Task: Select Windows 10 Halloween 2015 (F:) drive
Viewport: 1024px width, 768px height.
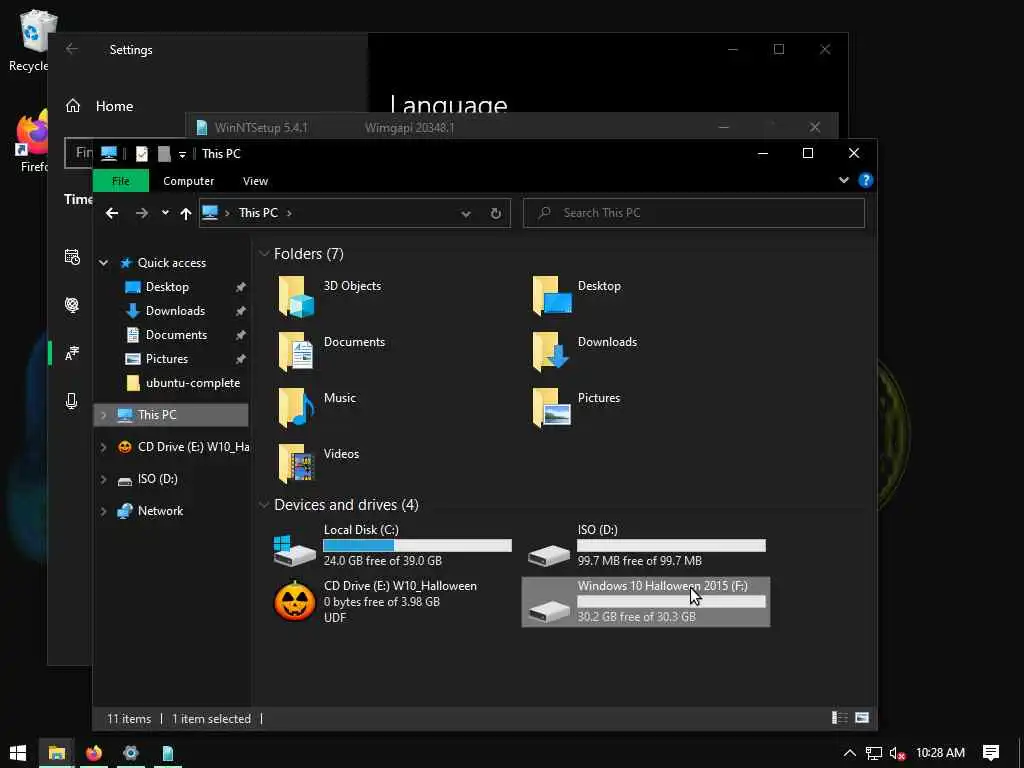Action: coord(646,601)
